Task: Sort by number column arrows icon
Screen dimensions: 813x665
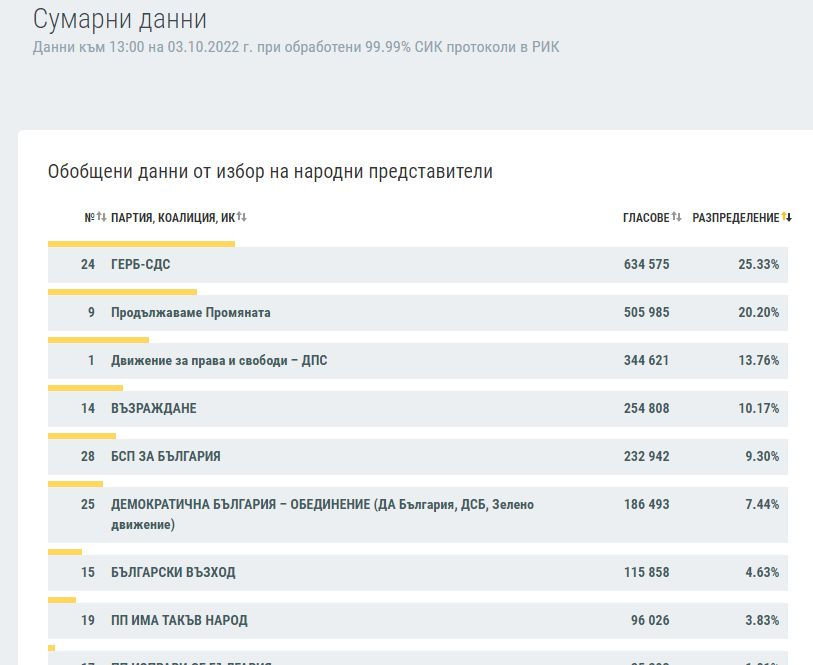Action: click(x=102, y=217)
